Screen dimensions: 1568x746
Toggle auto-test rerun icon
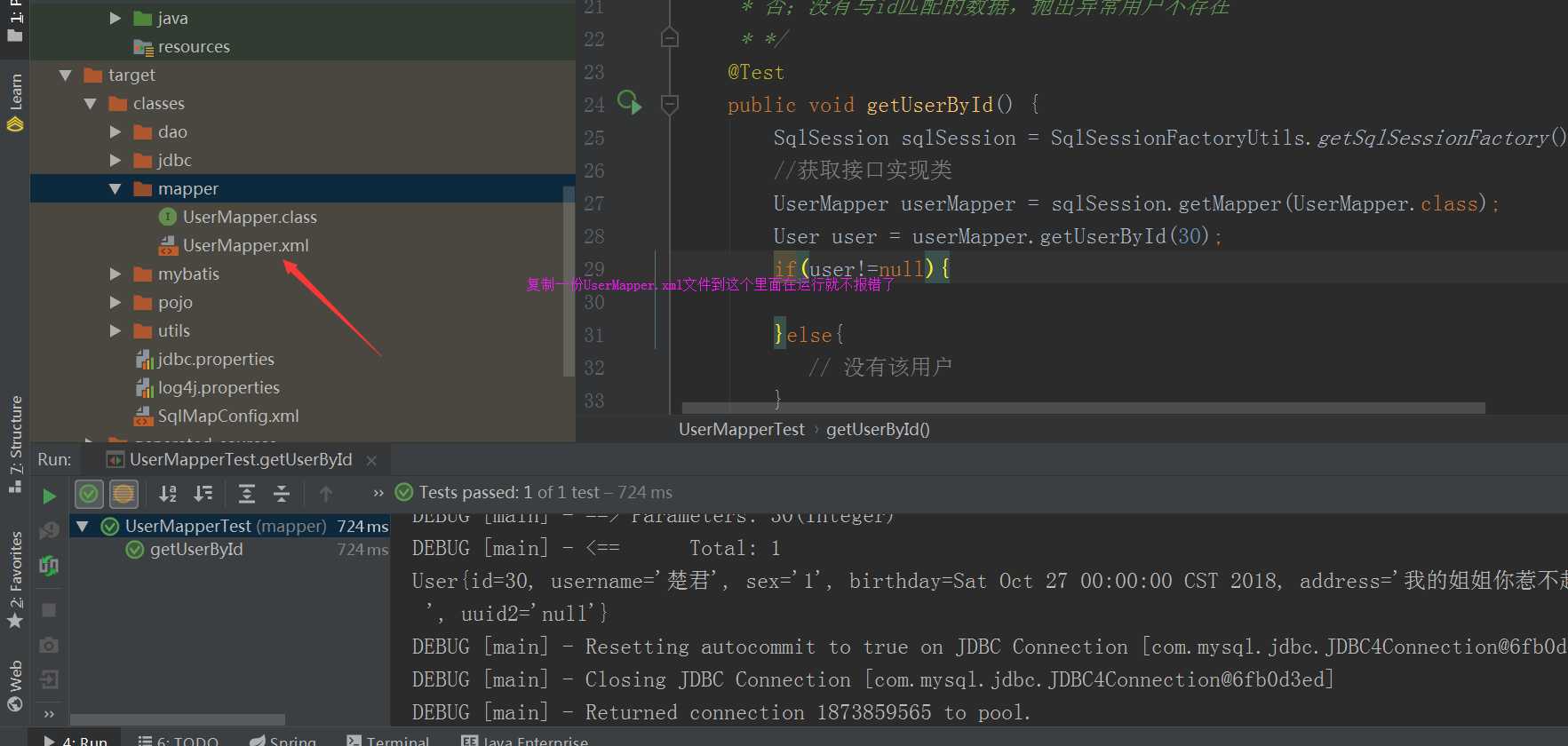click(x=49, y=566)
